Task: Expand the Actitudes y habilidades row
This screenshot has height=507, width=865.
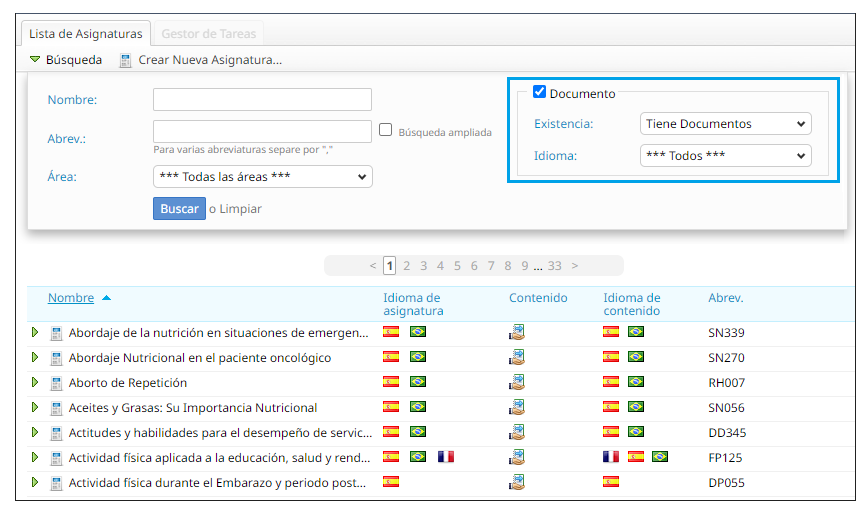Action: (x=35, y=432)
